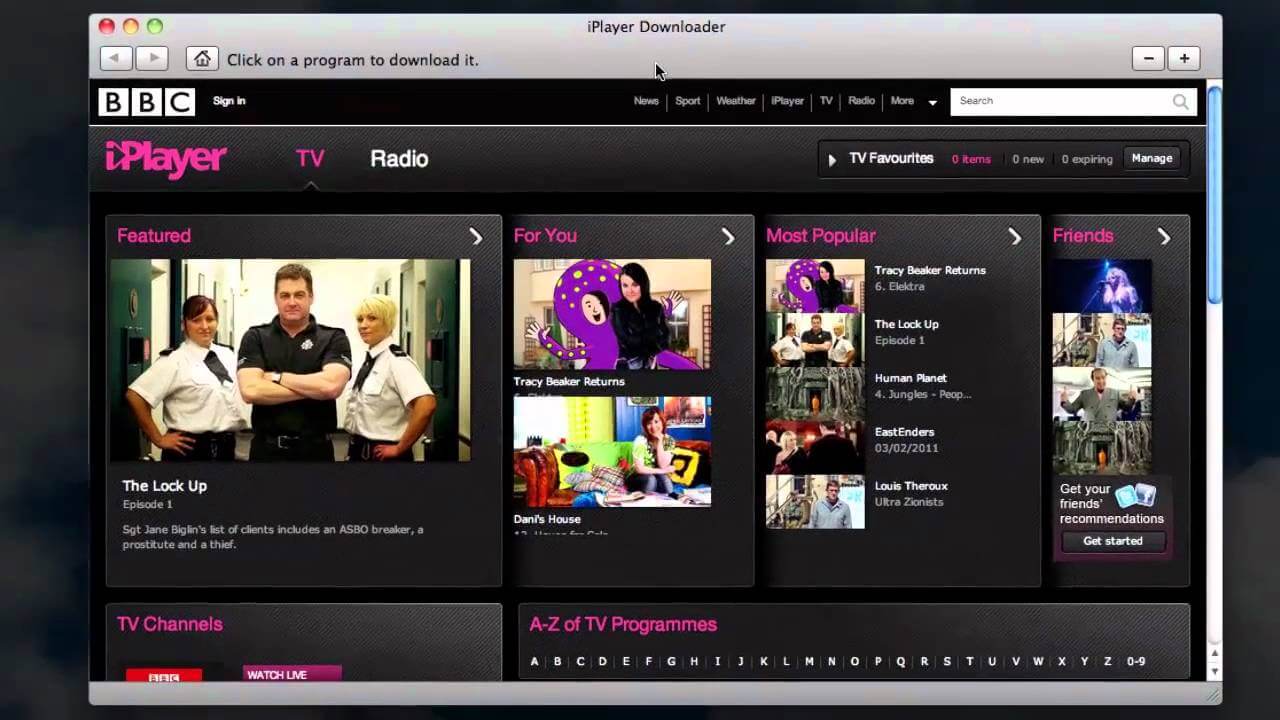
Task: Open the home page via house icon
Action: pyautogui.click(x=202, y=58)
